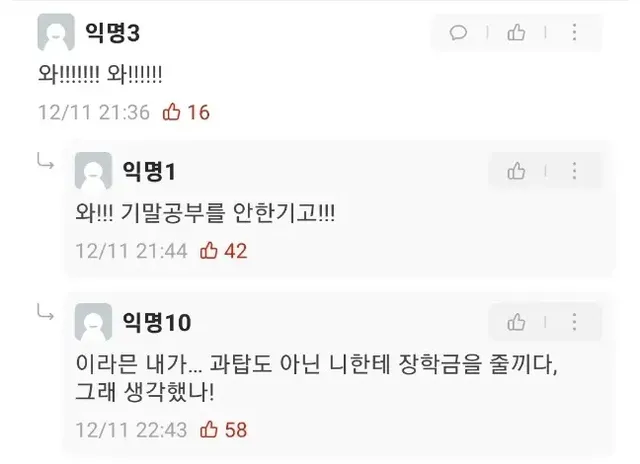Screen dimensions: 640x464
Task: Reply to 익명3's comment via speech bubble icon
Action: [458, 32]
